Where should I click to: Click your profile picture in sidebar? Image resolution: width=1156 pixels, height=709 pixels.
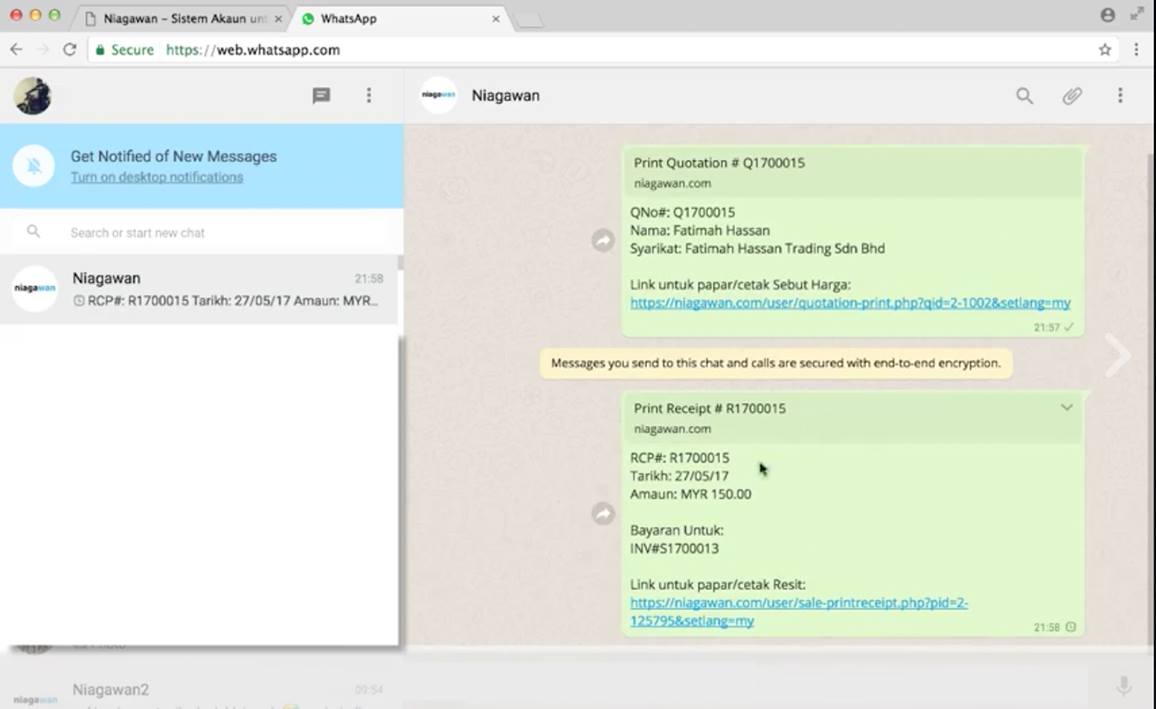point(32,96)
